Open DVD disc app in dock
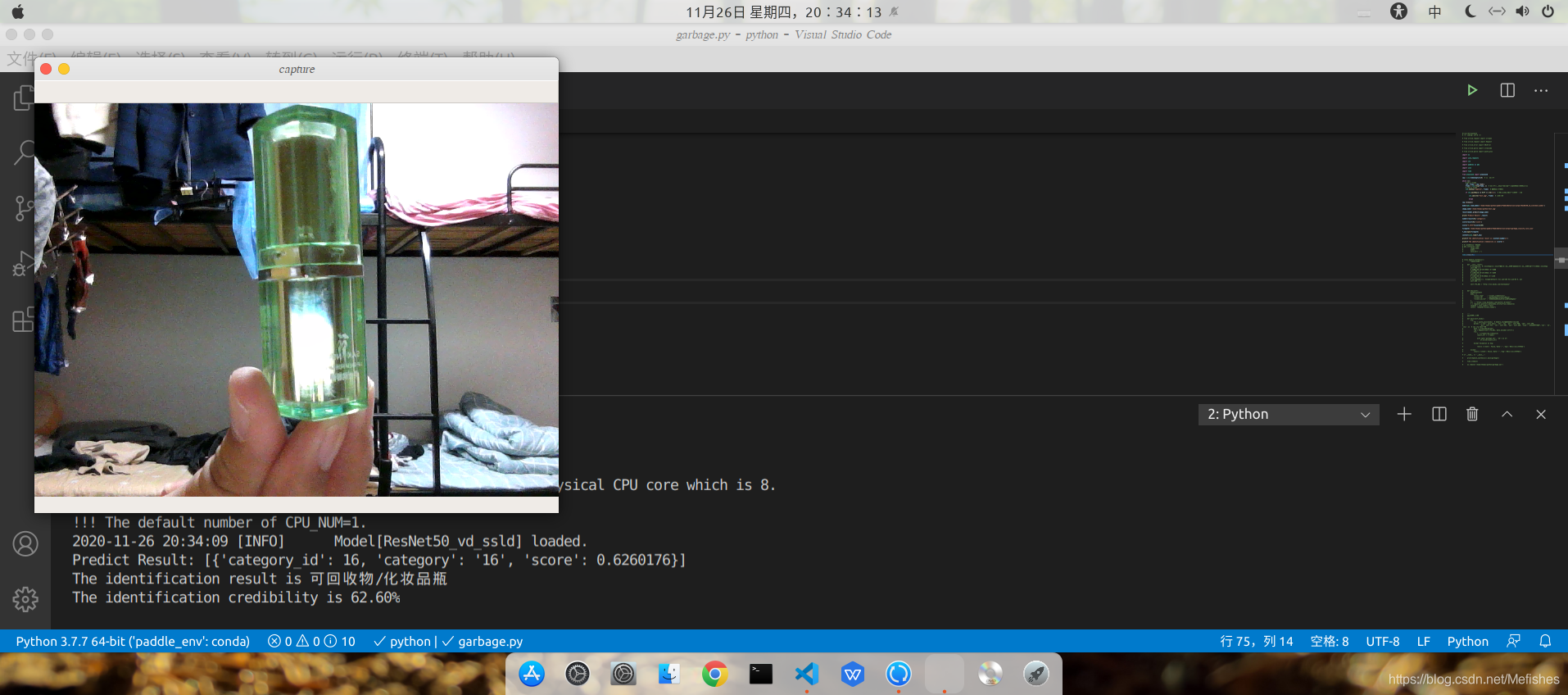Screen dimensions: 1568x695 (x=990, y=674)
